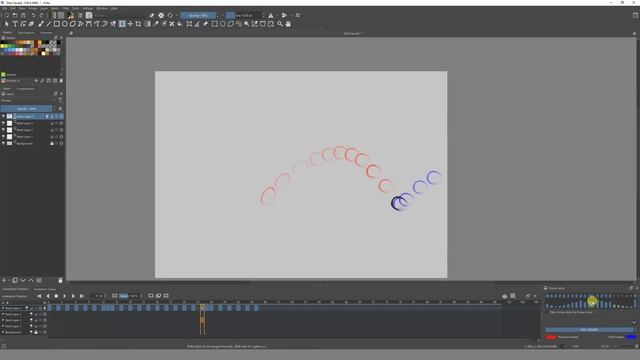This screenshot has height=360, width=640.
Task: Select the Pan tool
Action: pyautogui.click(x=288, y=24)
